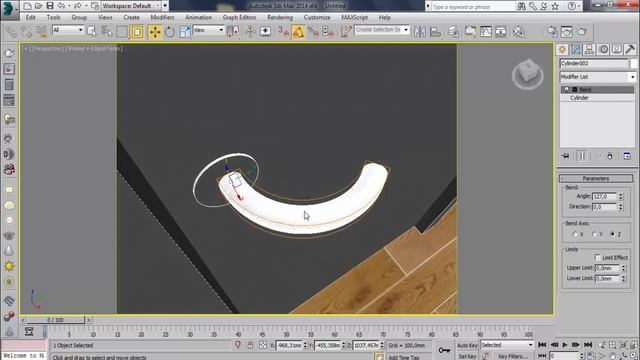Switch to the Modify command panel tab

[576, 49]
